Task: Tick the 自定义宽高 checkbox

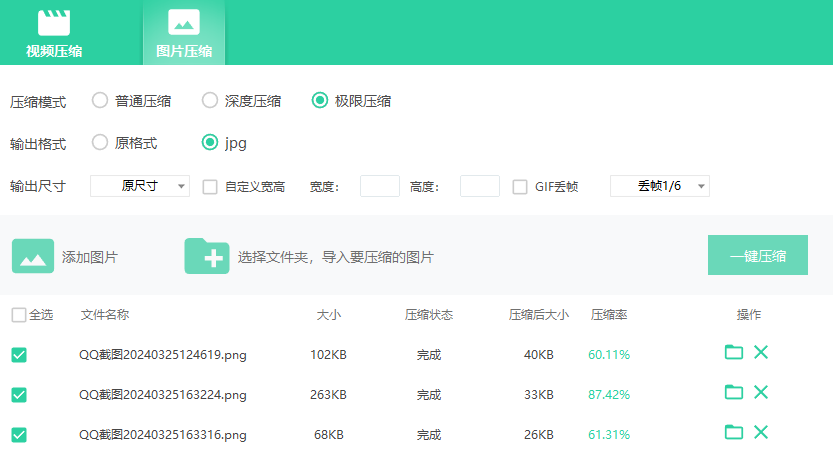Action: click(x=210, y=186)
